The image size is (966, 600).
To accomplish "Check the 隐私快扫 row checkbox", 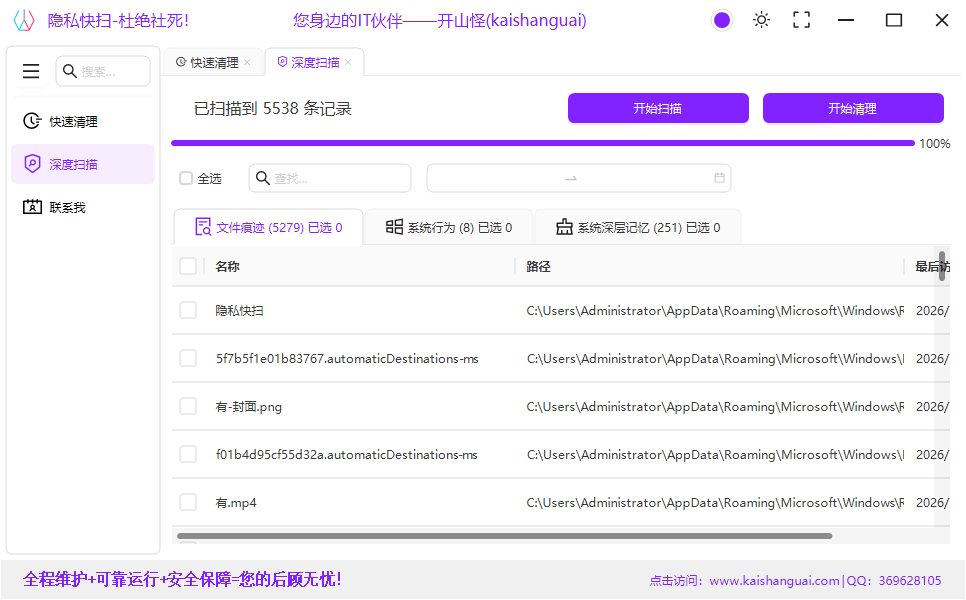I will (188, 310).
